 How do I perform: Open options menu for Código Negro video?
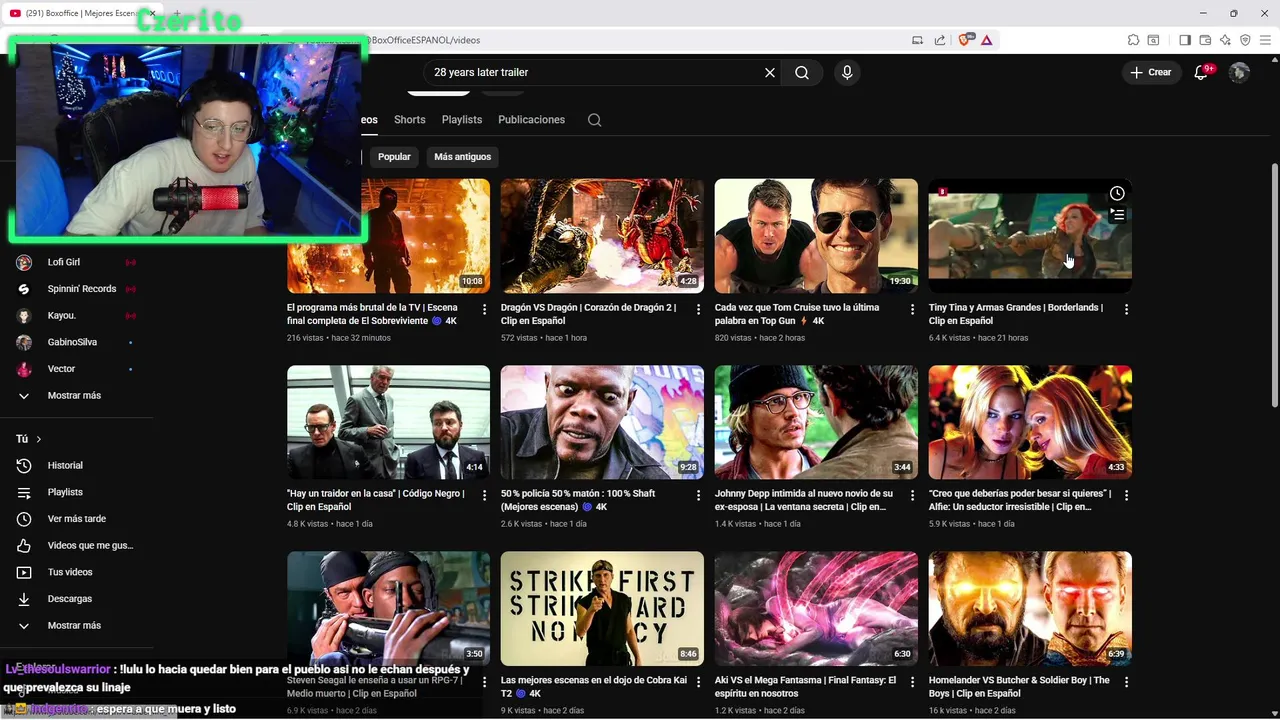tap(484, 495)
